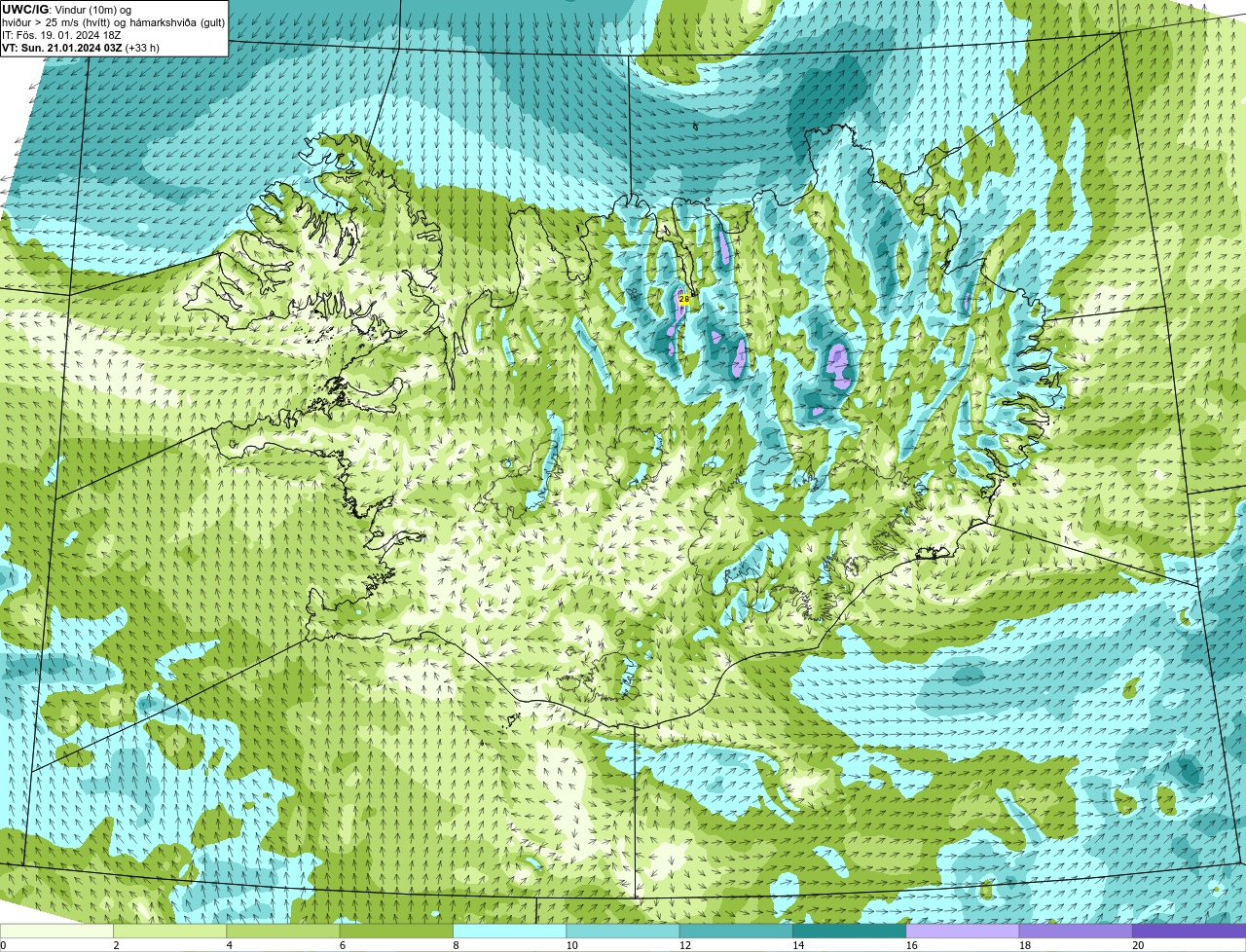Select the teal 12–14 m/s colorbar swatch
The width and height of the screenshot is (1246, 952).
(736, 931)
